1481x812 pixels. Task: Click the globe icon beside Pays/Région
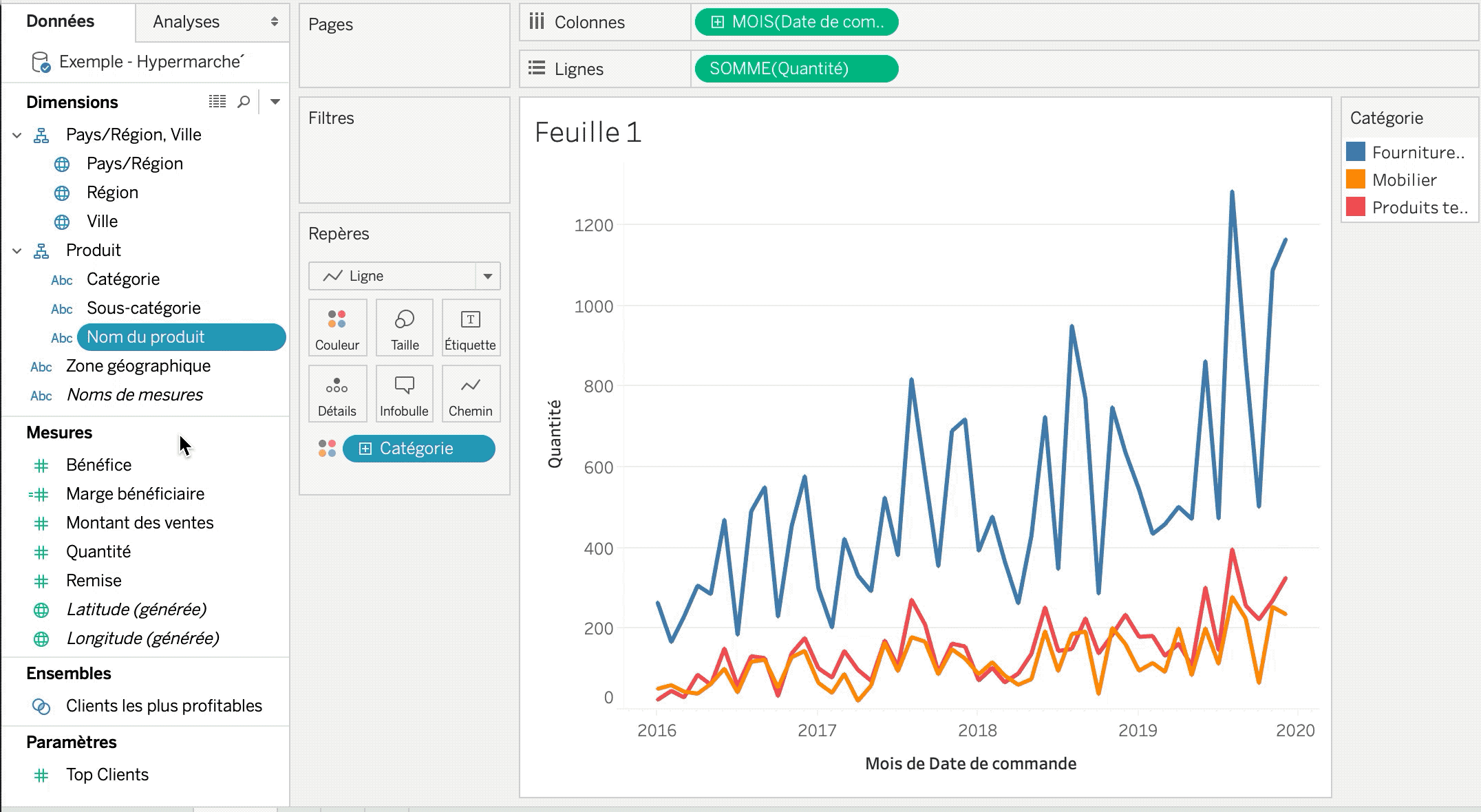point(62,164)
